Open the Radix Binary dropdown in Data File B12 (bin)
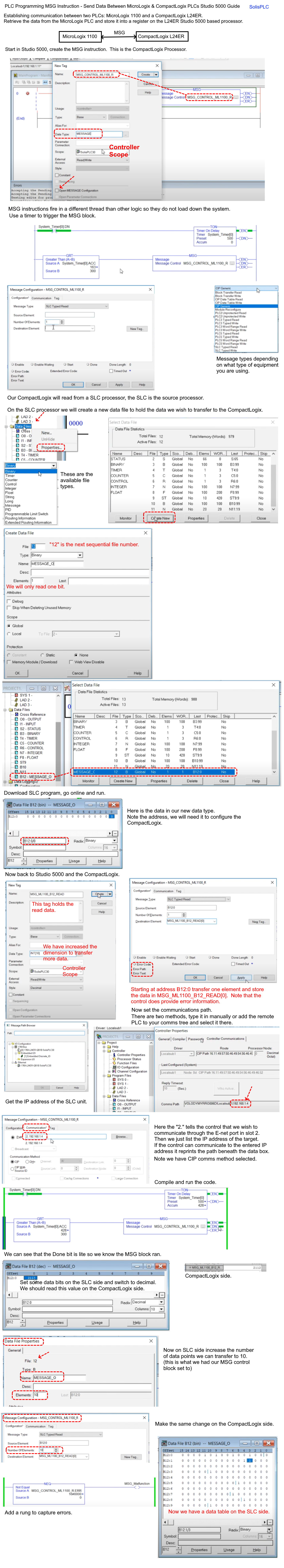Viewport: 284px width, 1568px height. [114, 841]
